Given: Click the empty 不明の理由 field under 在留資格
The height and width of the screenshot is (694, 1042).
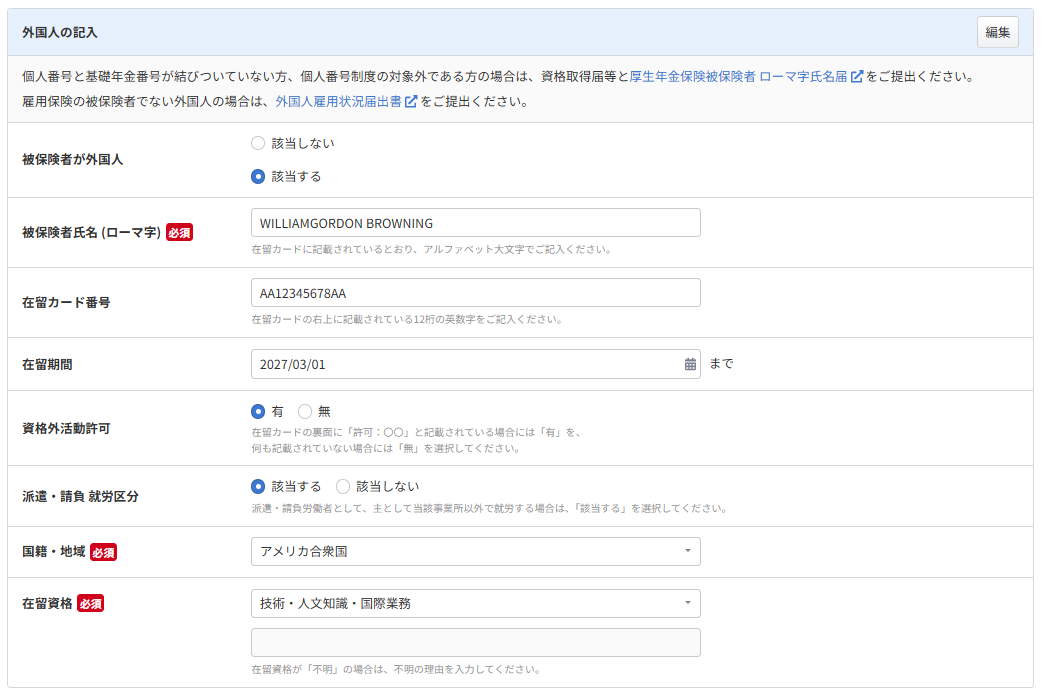Looking at the screenshot, I should click(x=475, y=642).
